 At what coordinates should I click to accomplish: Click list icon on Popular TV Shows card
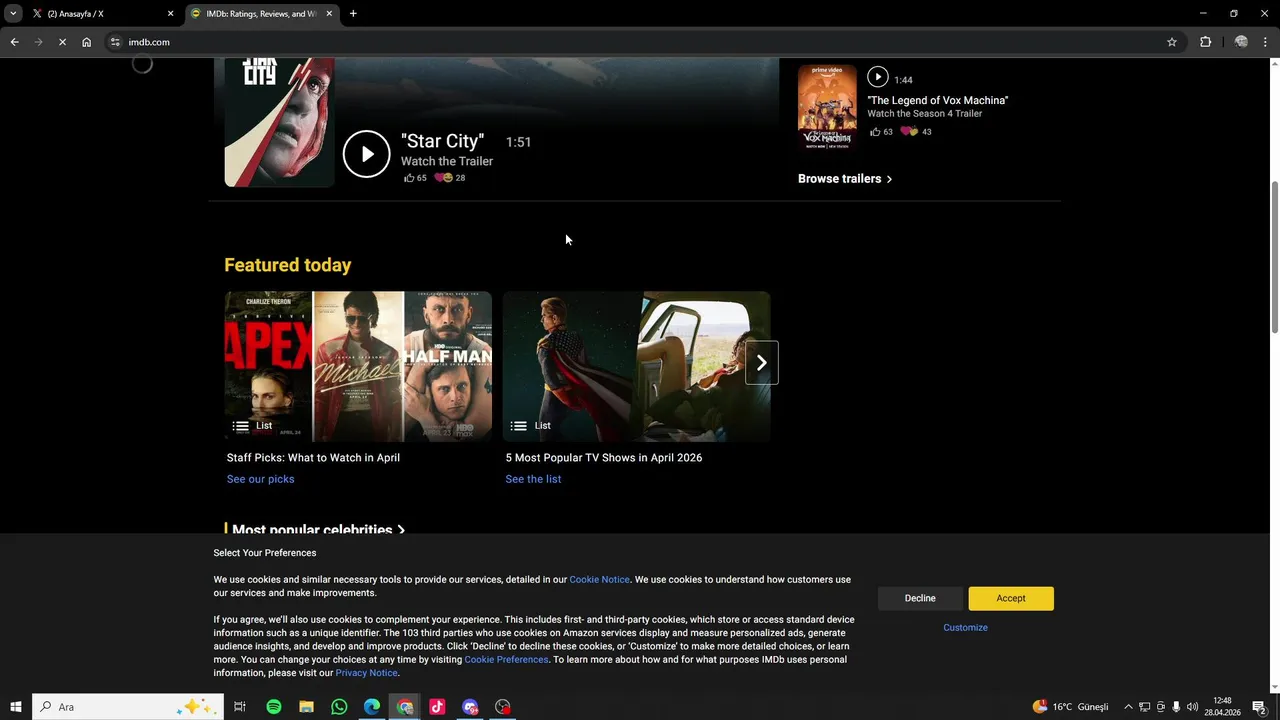(518, 426)
